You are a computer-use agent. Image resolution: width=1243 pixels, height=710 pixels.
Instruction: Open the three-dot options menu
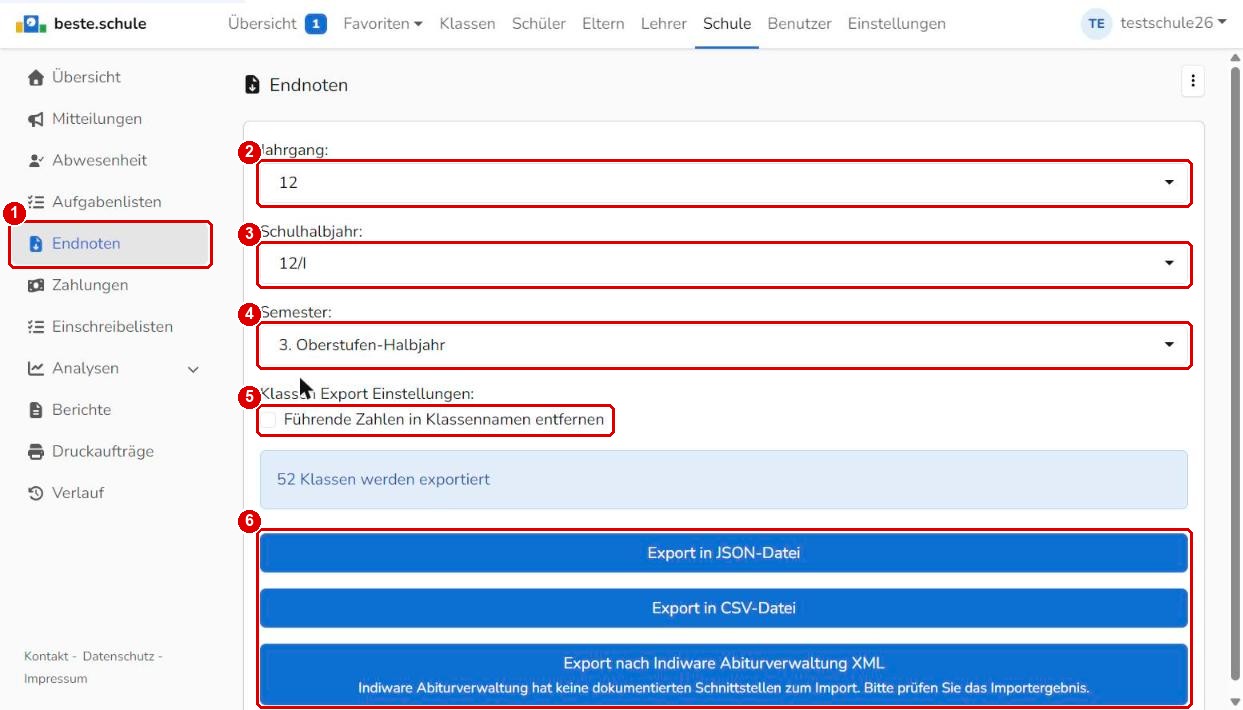[1192, 82]
